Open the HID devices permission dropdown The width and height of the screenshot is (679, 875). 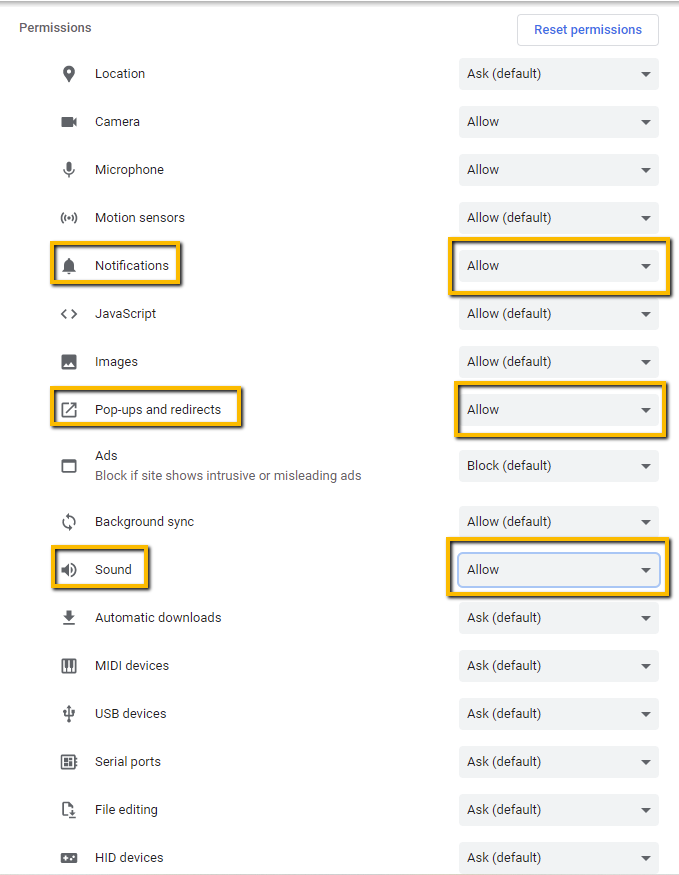[558, 858]
